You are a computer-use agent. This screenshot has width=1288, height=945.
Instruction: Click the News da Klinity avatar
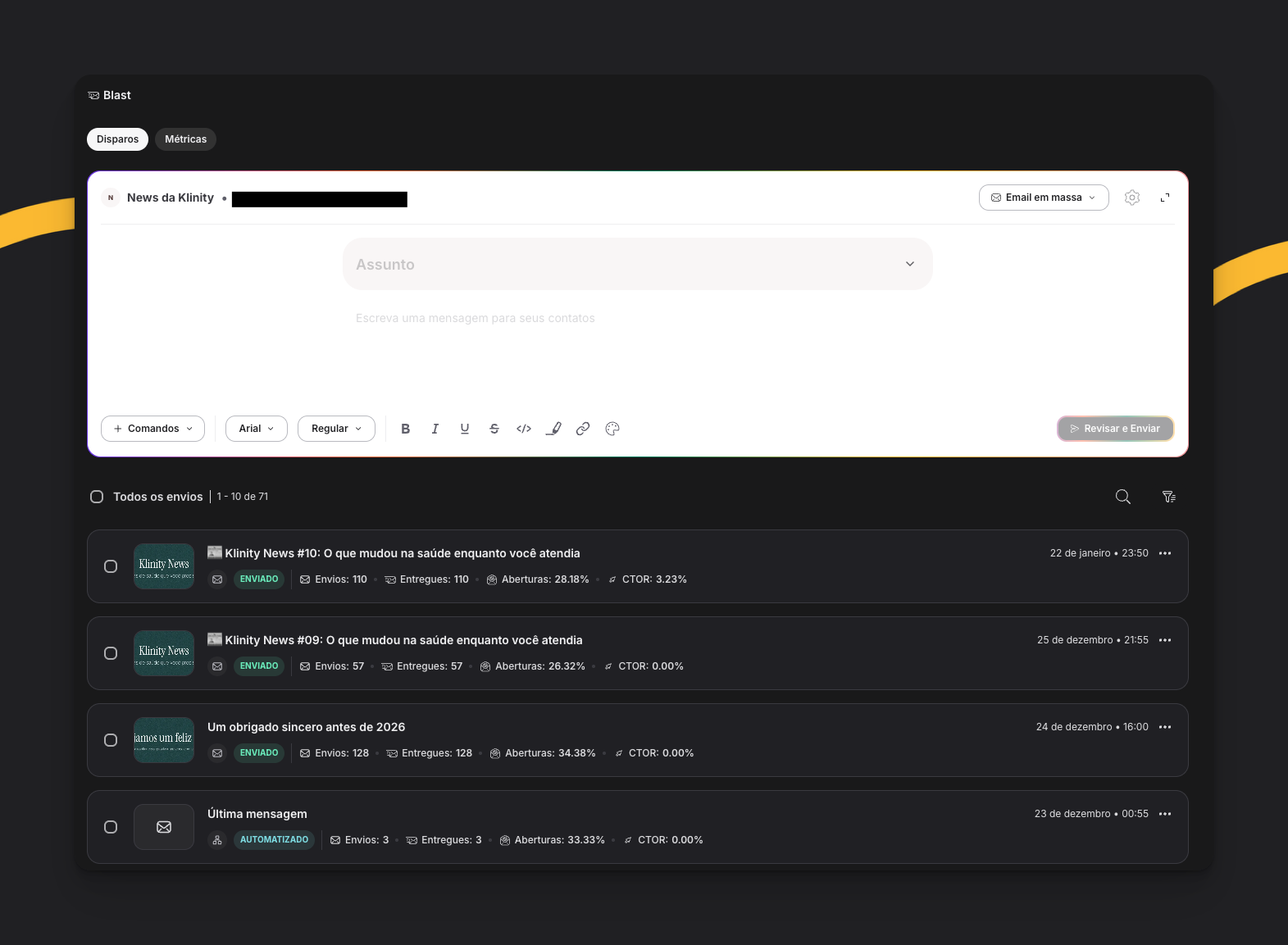tap(111, 198)
